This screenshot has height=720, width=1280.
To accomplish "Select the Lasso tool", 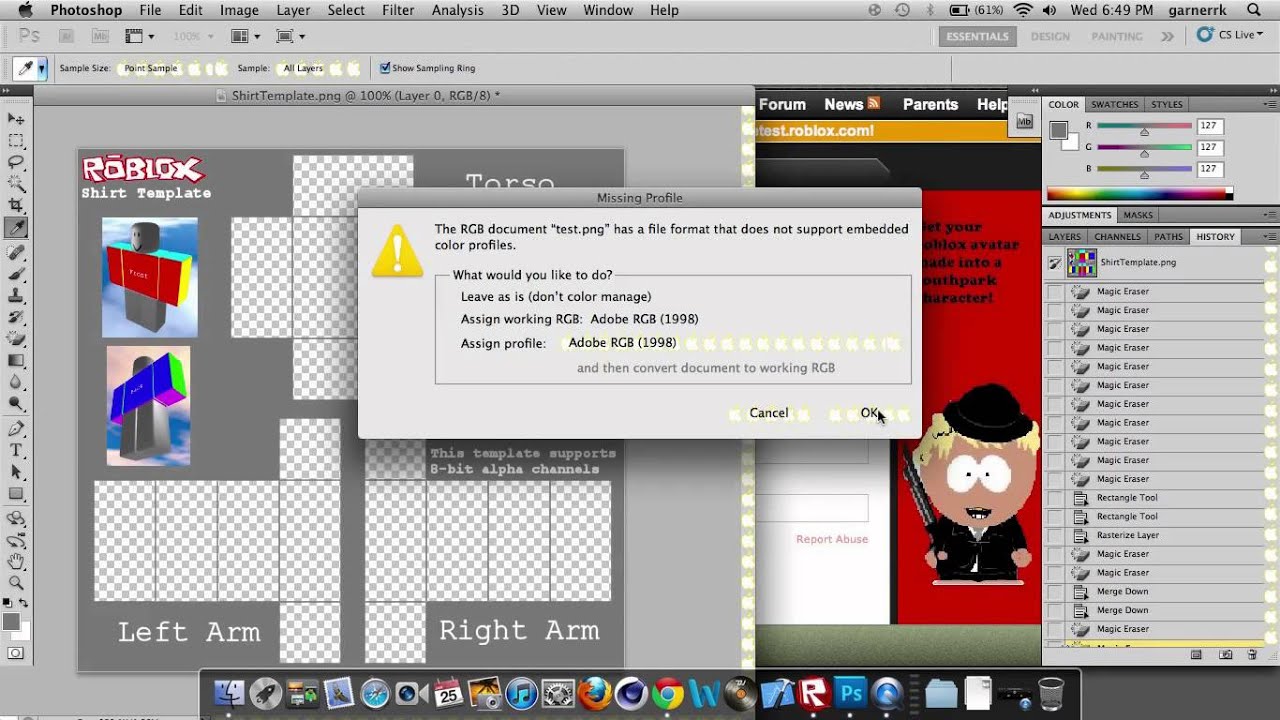I will point(16,162).
